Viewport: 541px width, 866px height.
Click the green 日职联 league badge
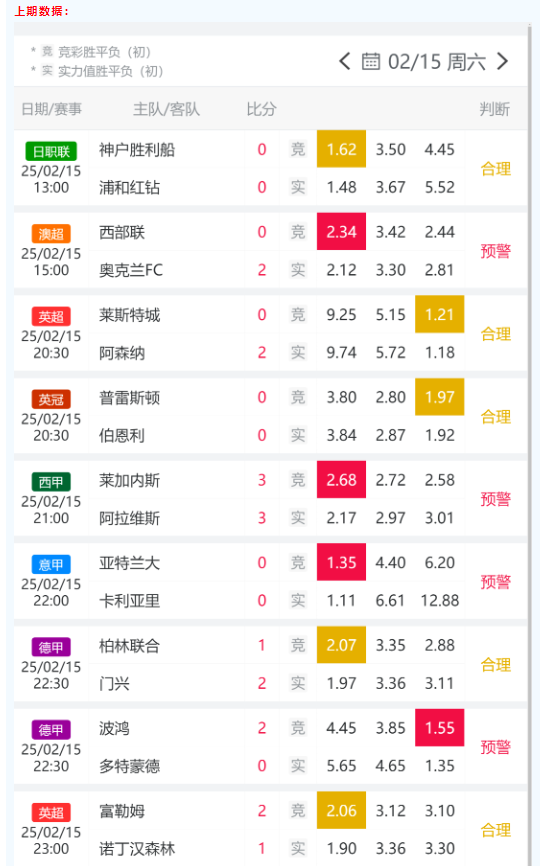click(x=51, y=151)
